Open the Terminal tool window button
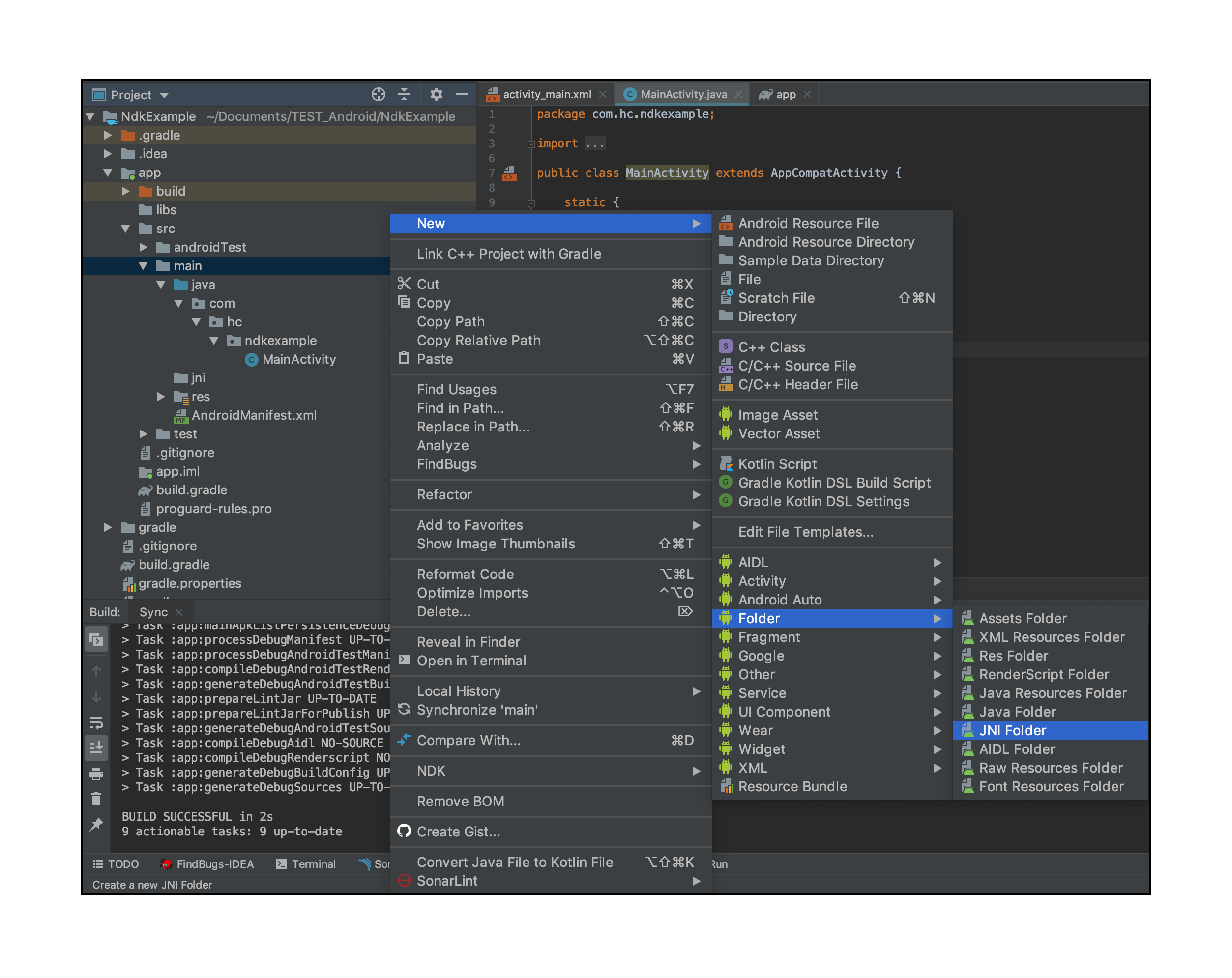The height and width of the screenshot is (978, 1232). pyautogui.click(x=306, y=864)
